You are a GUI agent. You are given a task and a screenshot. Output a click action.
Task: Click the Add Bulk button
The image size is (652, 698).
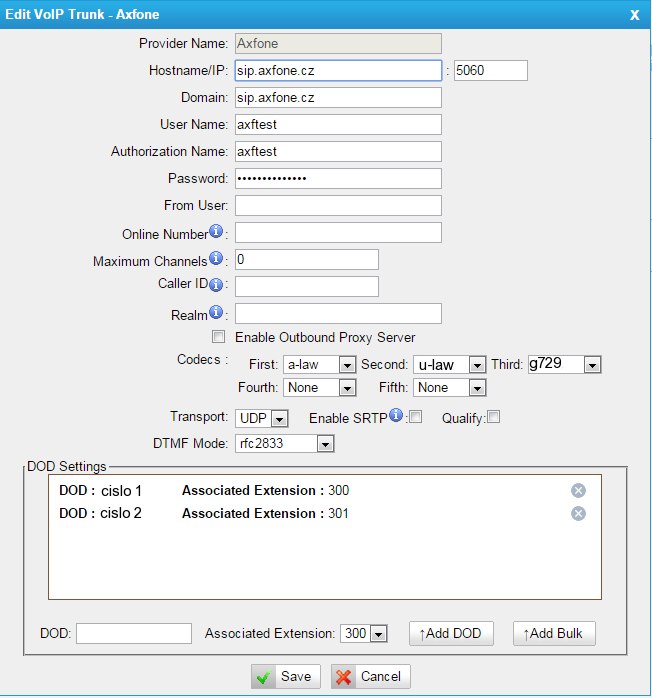553,633
